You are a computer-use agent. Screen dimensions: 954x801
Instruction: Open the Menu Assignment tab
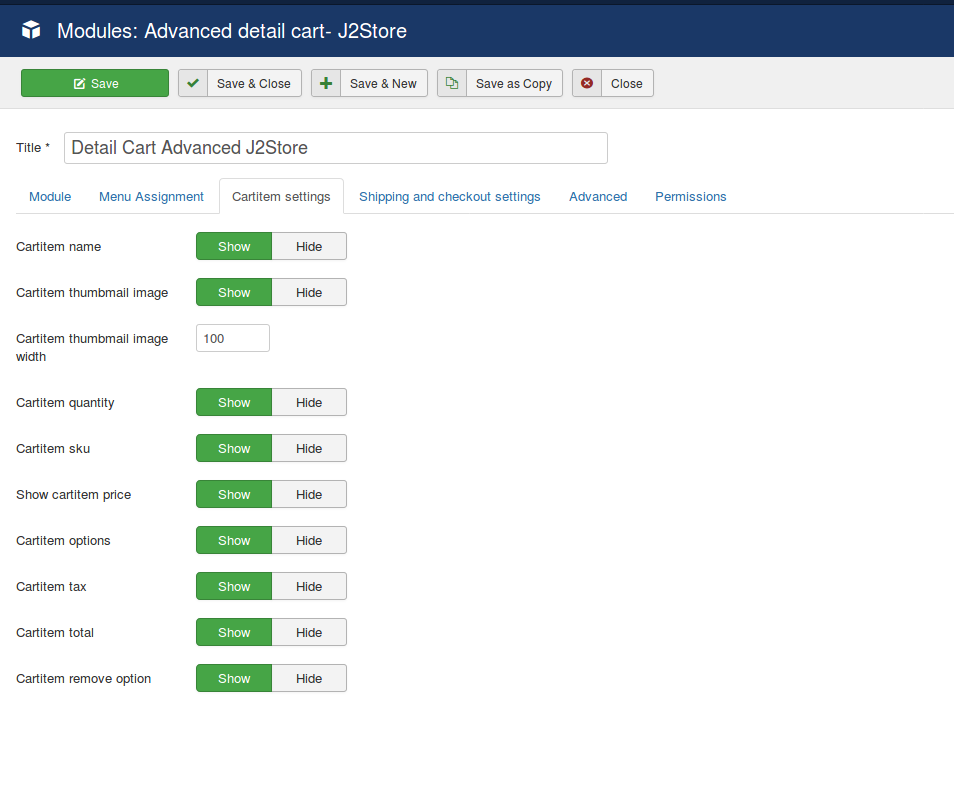point(151,197)
